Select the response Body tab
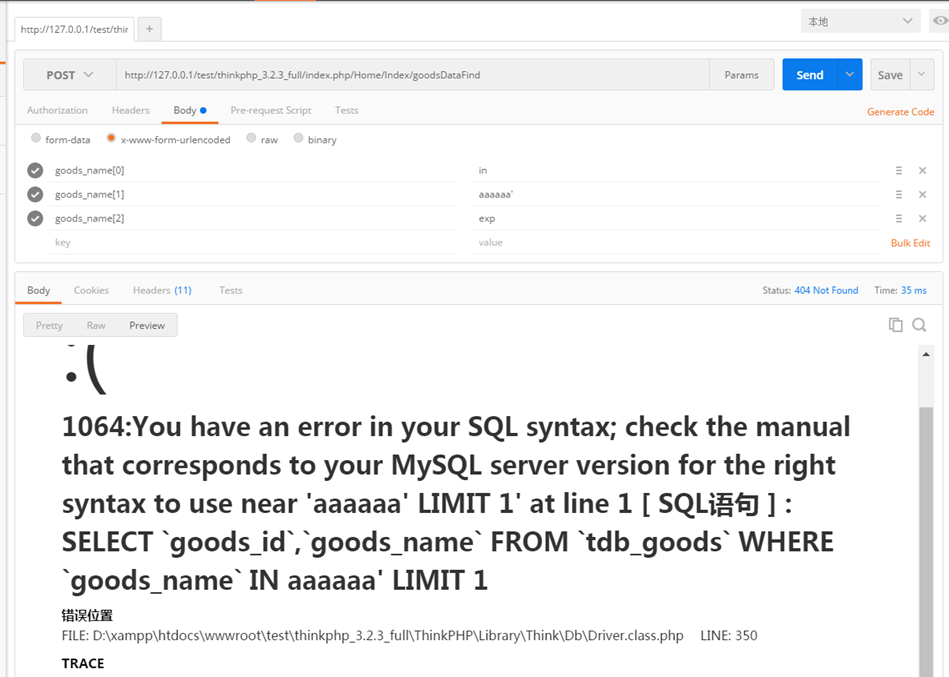This screenshot has height=677, width=949. [x=38, y=290]
